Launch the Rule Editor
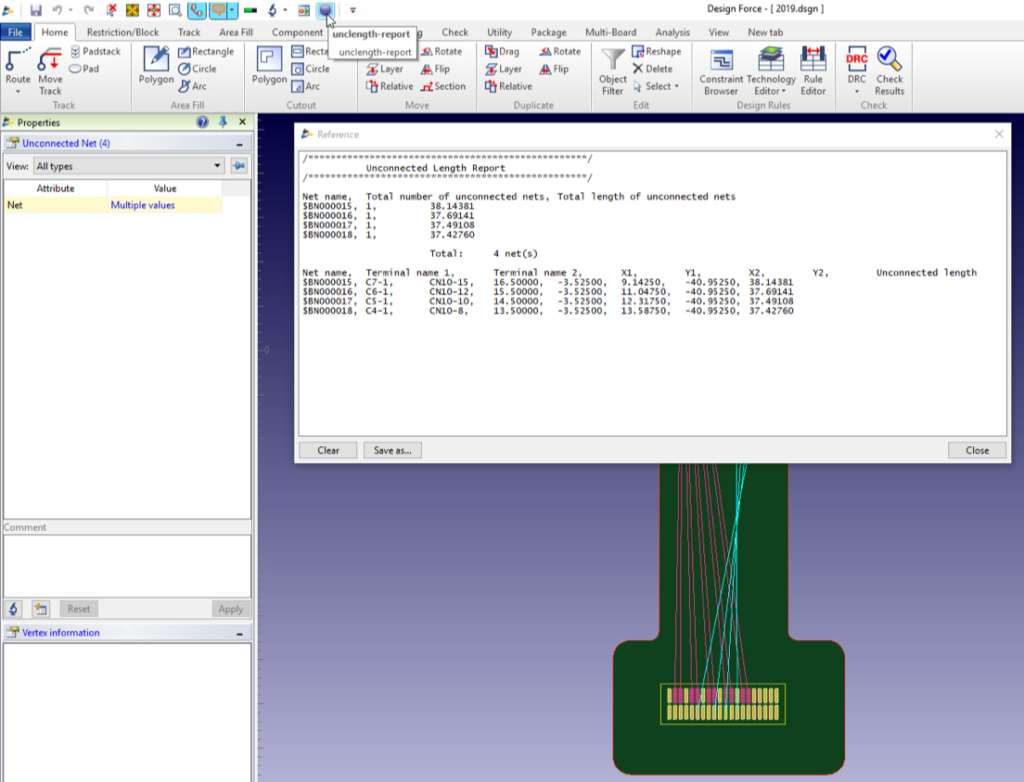This screenshot has height=782, width=1024. tap(813, 70)
